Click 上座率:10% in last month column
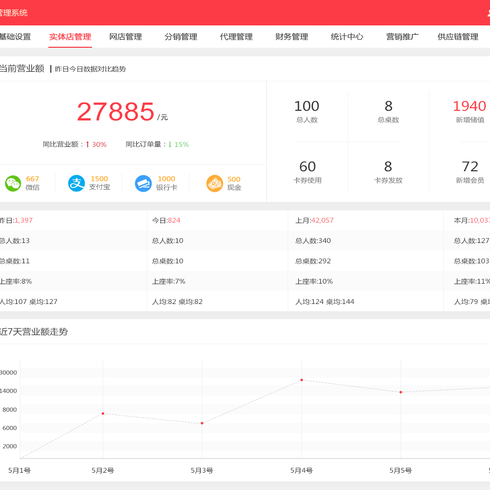Image resolution: width=490 pixels, height=490 pixels. click(x=314, y=281)
